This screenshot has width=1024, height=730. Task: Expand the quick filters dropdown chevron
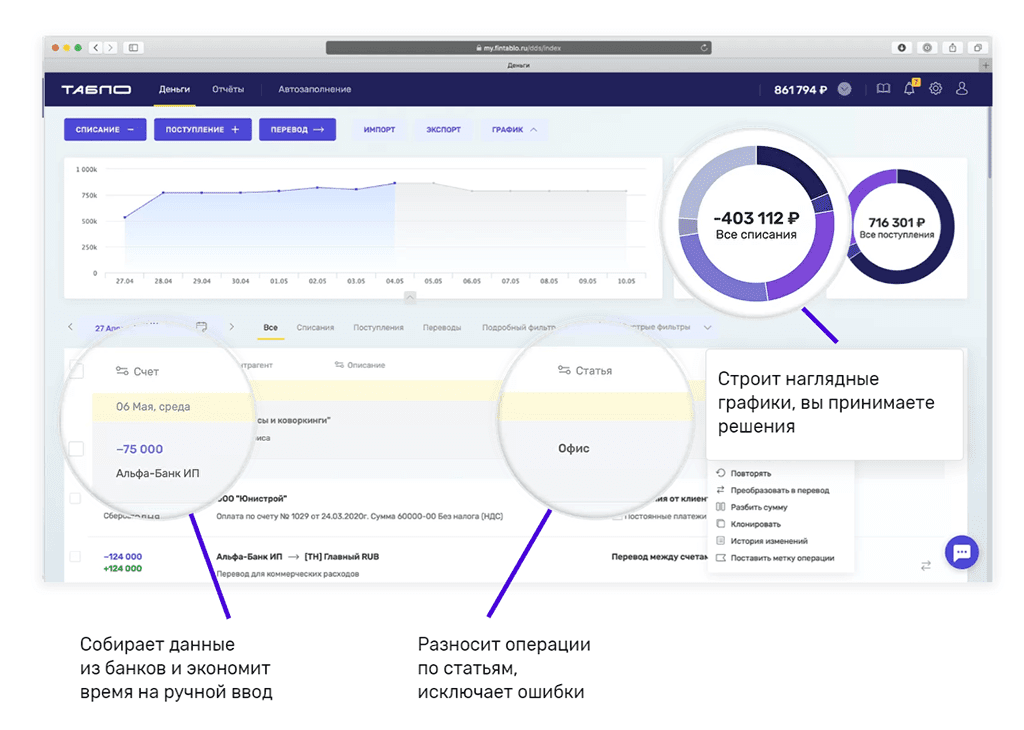click(708, 327)
